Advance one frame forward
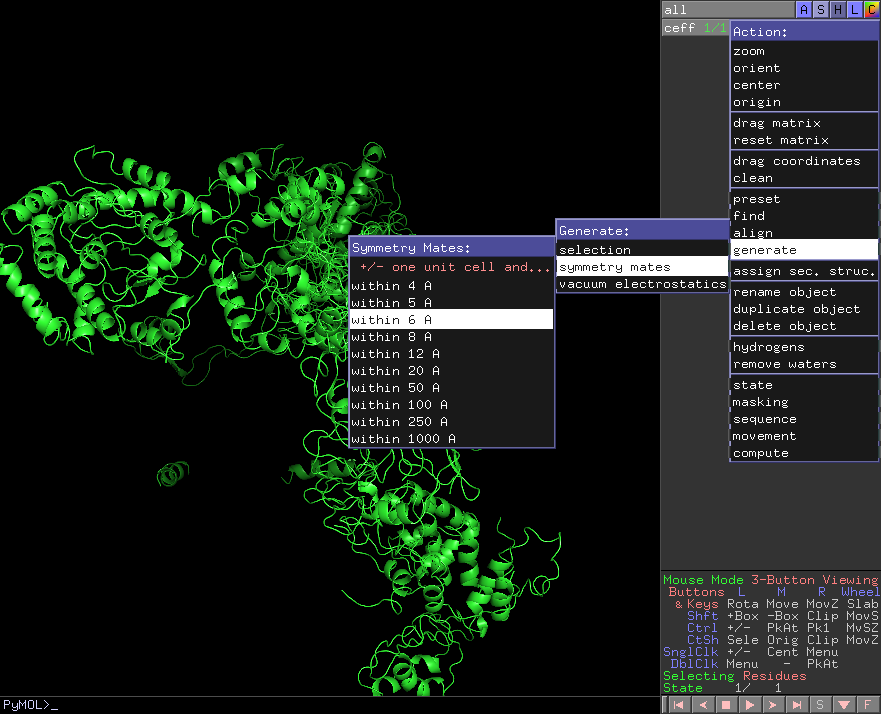The height and width of the screenshot is (714, 881). (x=773, y=705)
